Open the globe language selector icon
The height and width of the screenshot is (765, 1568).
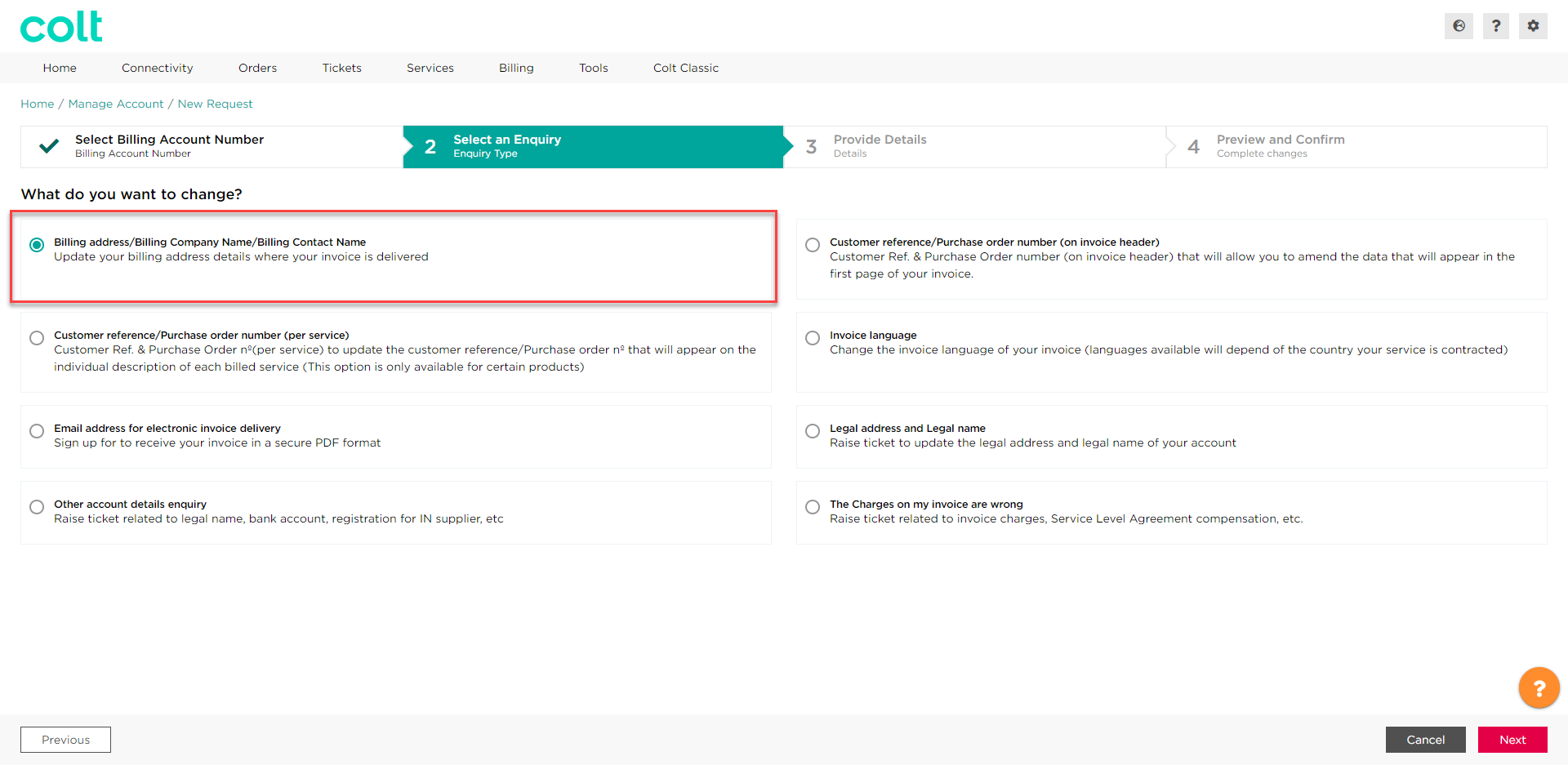[1459, 26]
